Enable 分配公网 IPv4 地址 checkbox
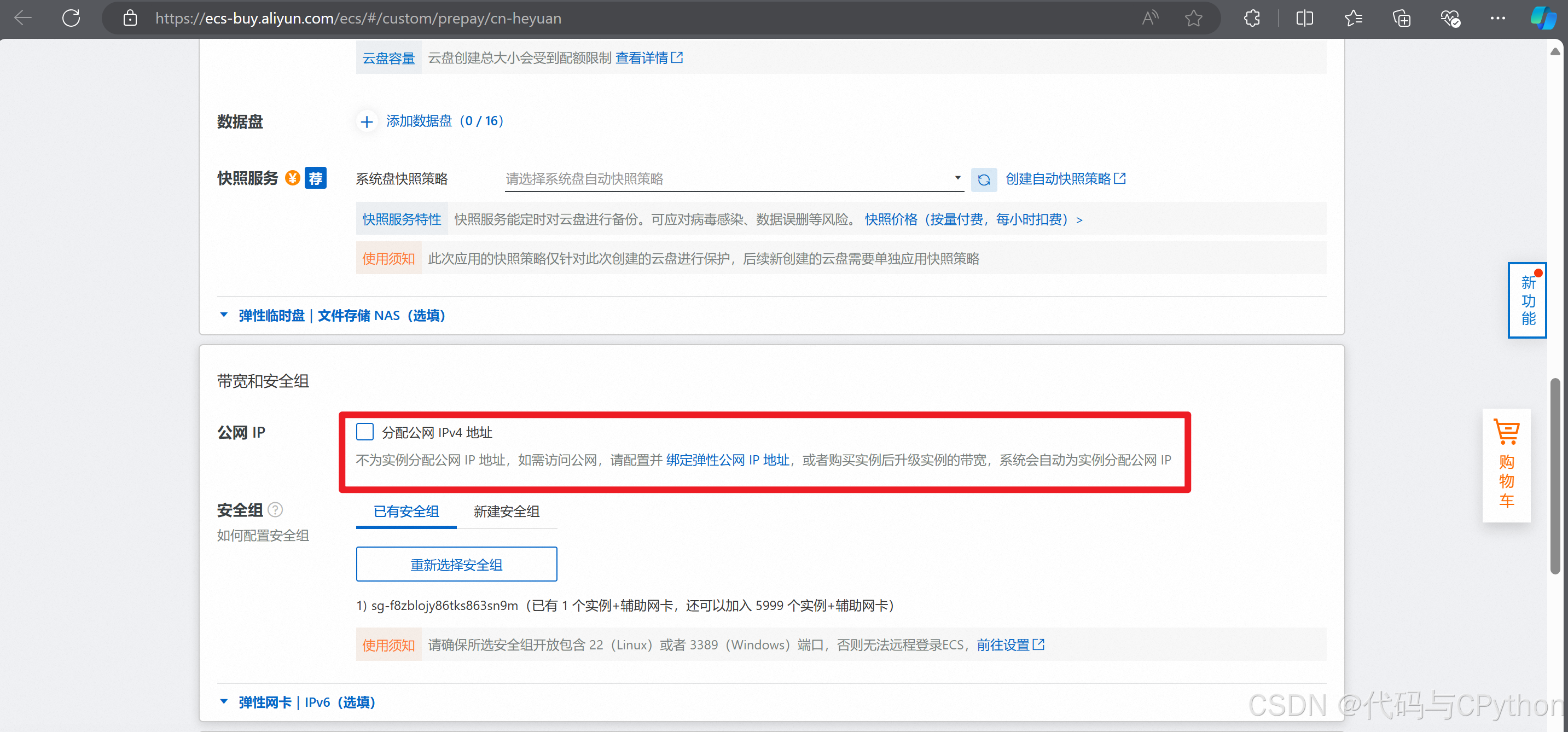Image resolution: width=1568 pixels, height=732 pixels. pos(364,432)
